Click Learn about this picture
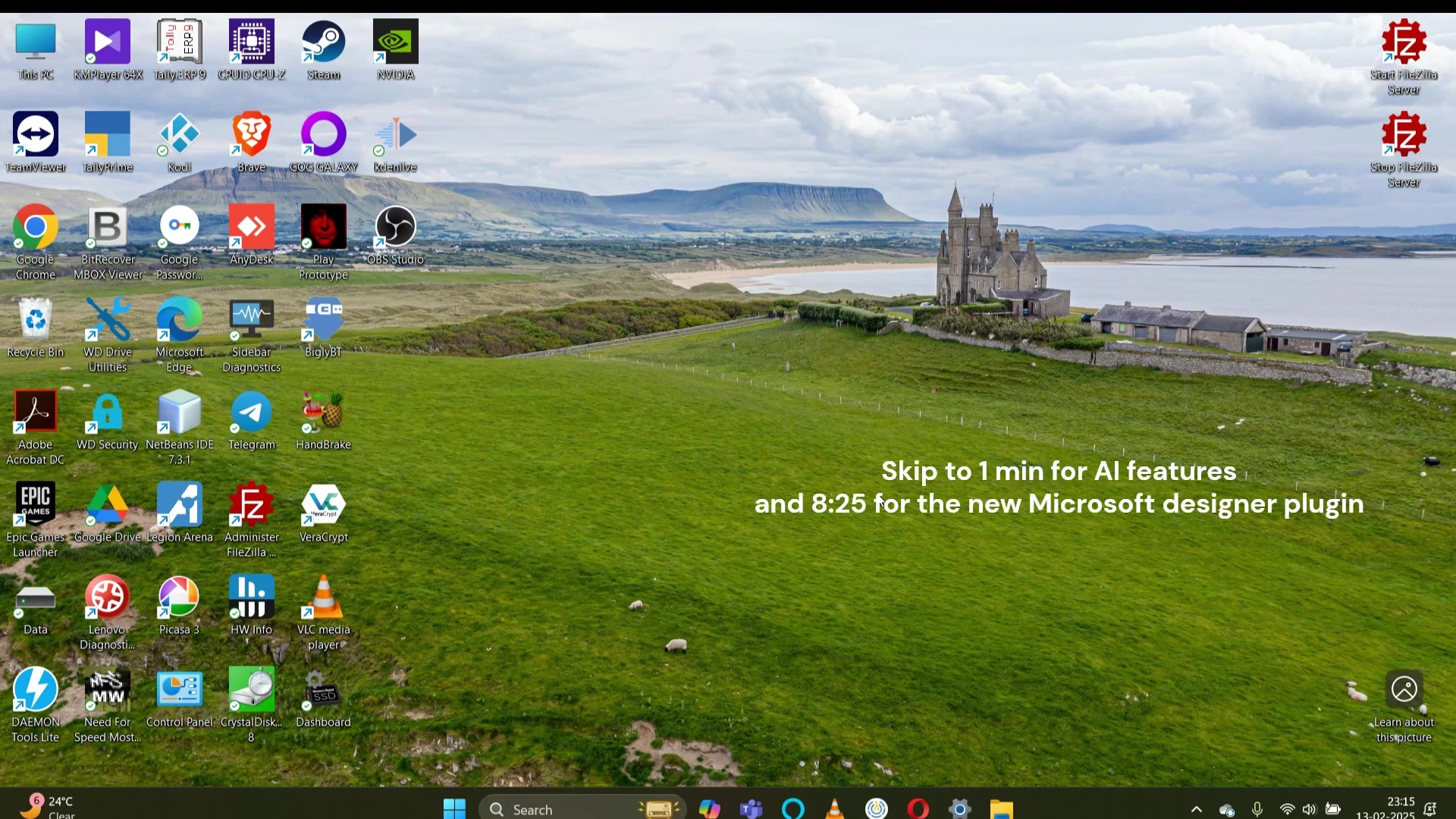This screenshot has height=819, width=1456. pos(1404,707)
